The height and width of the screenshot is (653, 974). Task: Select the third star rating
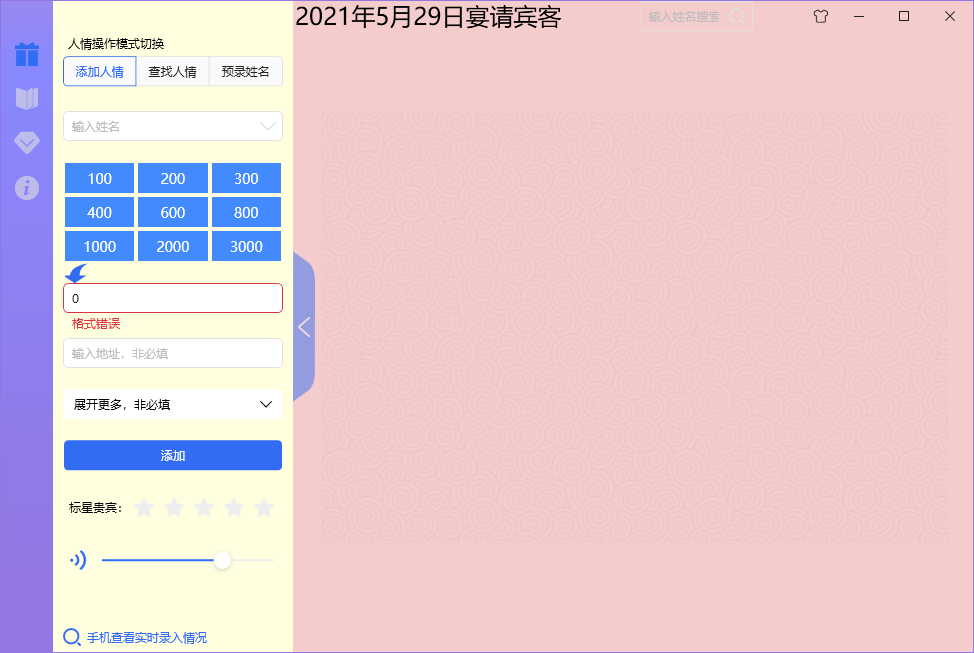(x=204, y=507)
